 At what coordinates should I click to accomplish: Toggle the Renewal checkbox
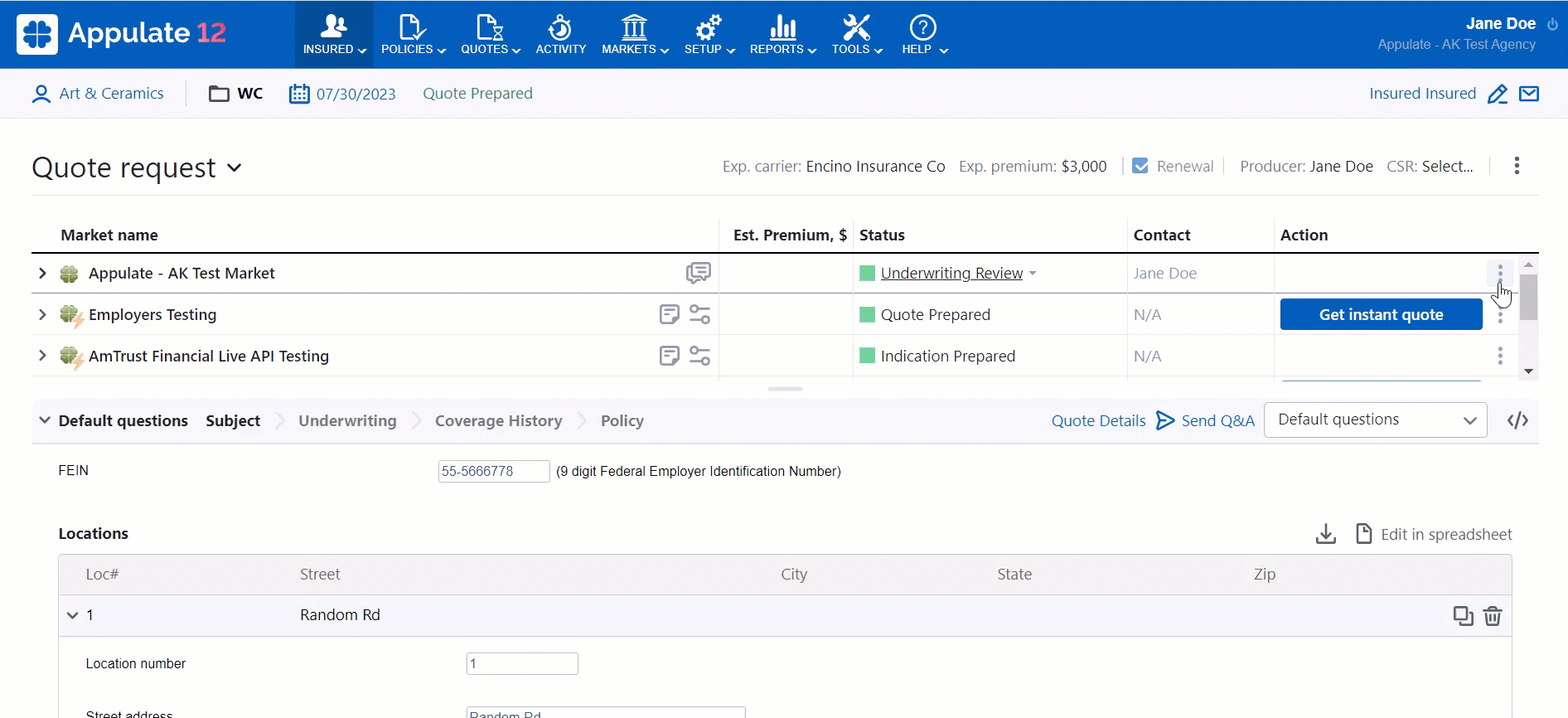pyautogui.click(x=1140, y=166)
